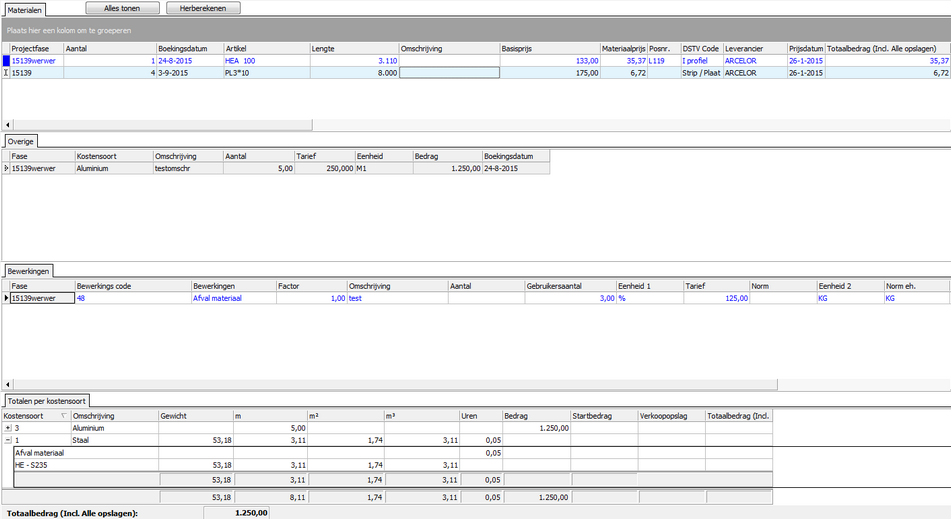Image resolution: width=951 pixels, height=519 pixels.
Task: Click the 3,00 Gebruikersaantal cell
Action: [x=570, y=298]
